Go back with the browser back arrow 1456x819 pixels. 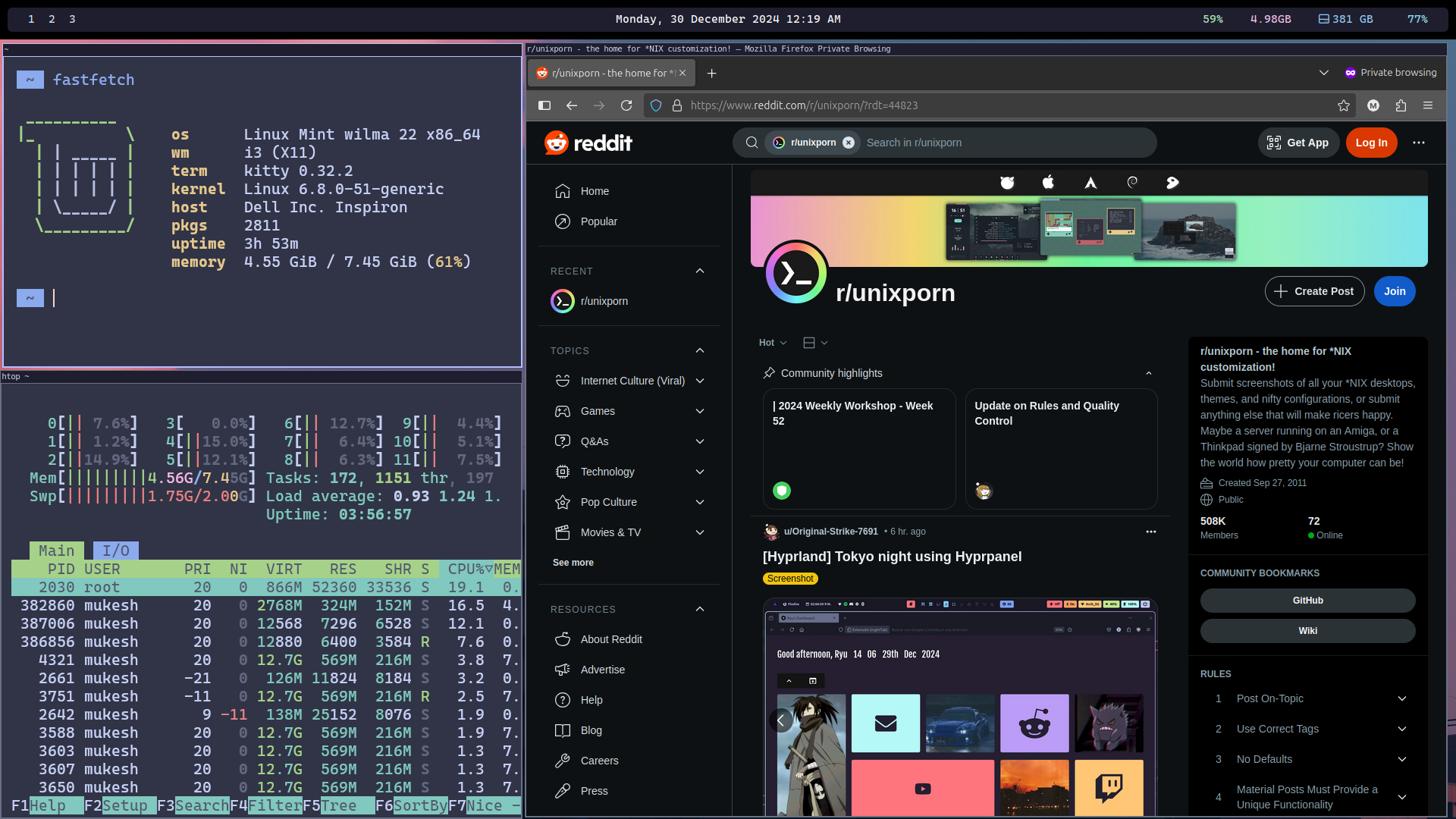(x=572, y=105)
